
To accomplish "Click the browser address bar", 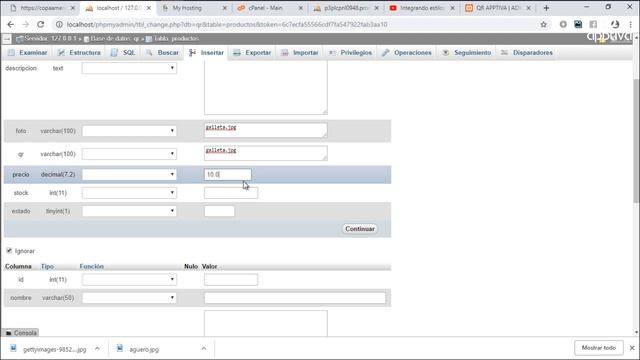I will click(x=298, y=24).
